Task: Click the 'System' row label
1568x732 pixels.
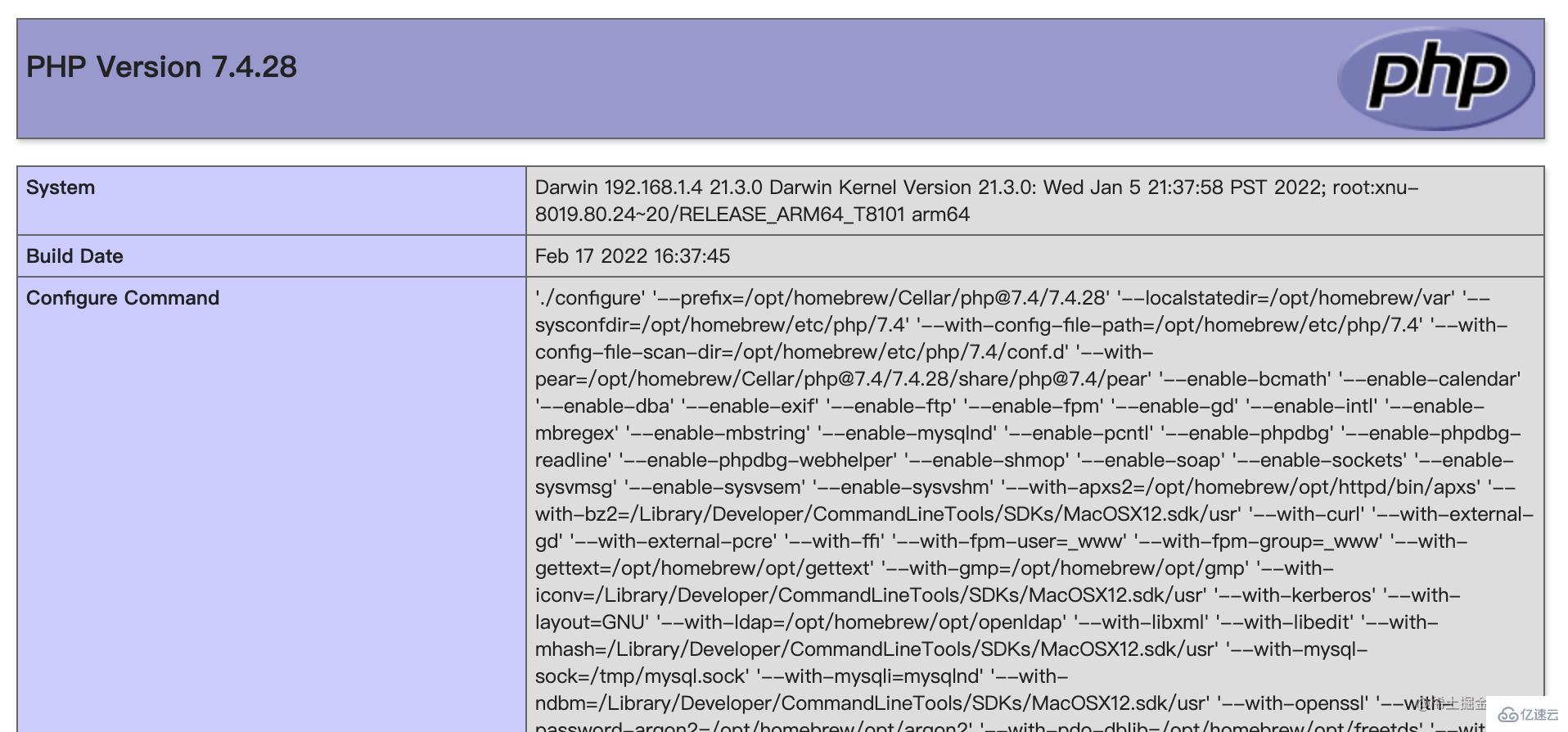Action: point(61,188)
